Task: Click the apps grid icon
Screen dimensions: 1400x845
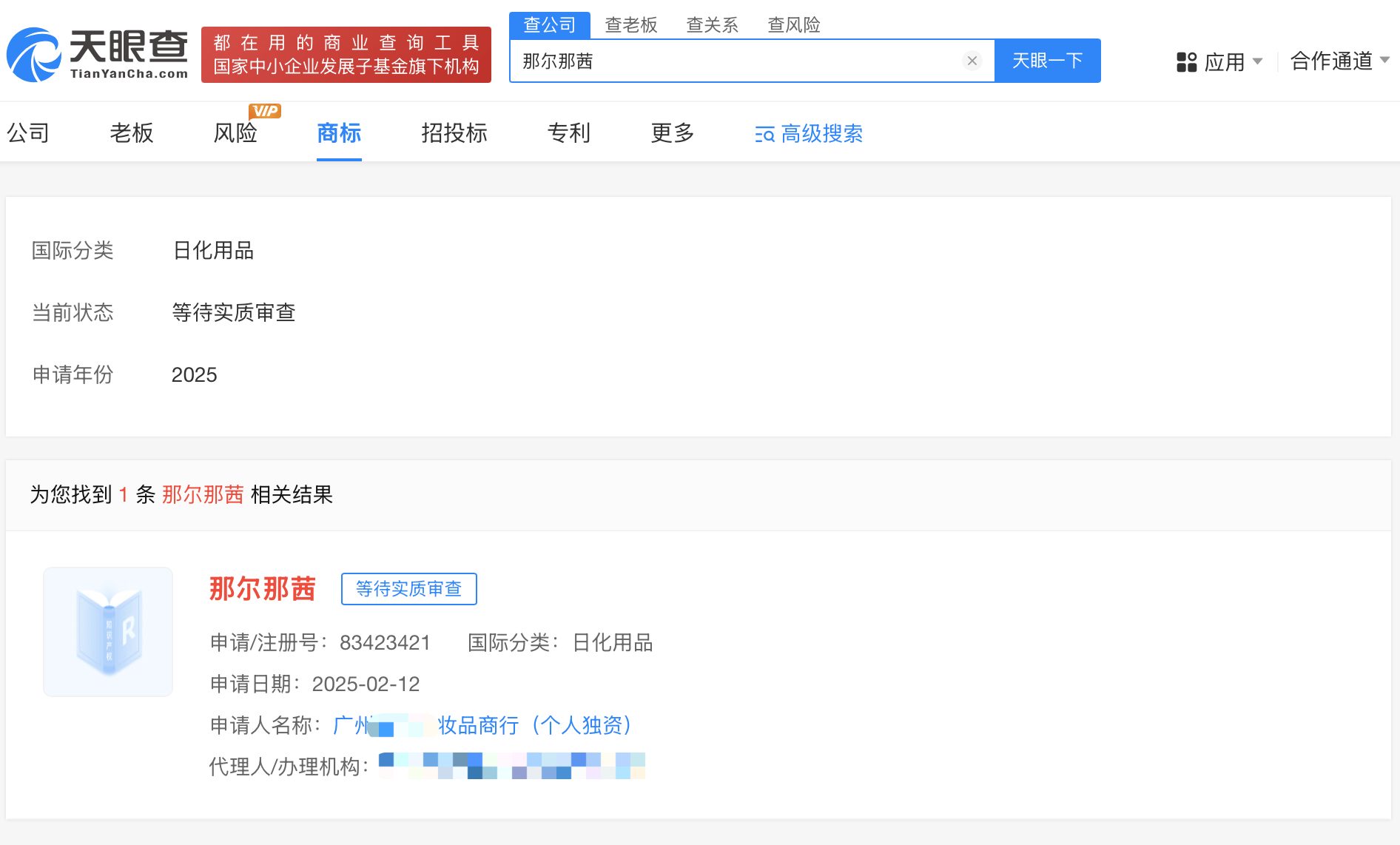Action: pos(1186,62)
